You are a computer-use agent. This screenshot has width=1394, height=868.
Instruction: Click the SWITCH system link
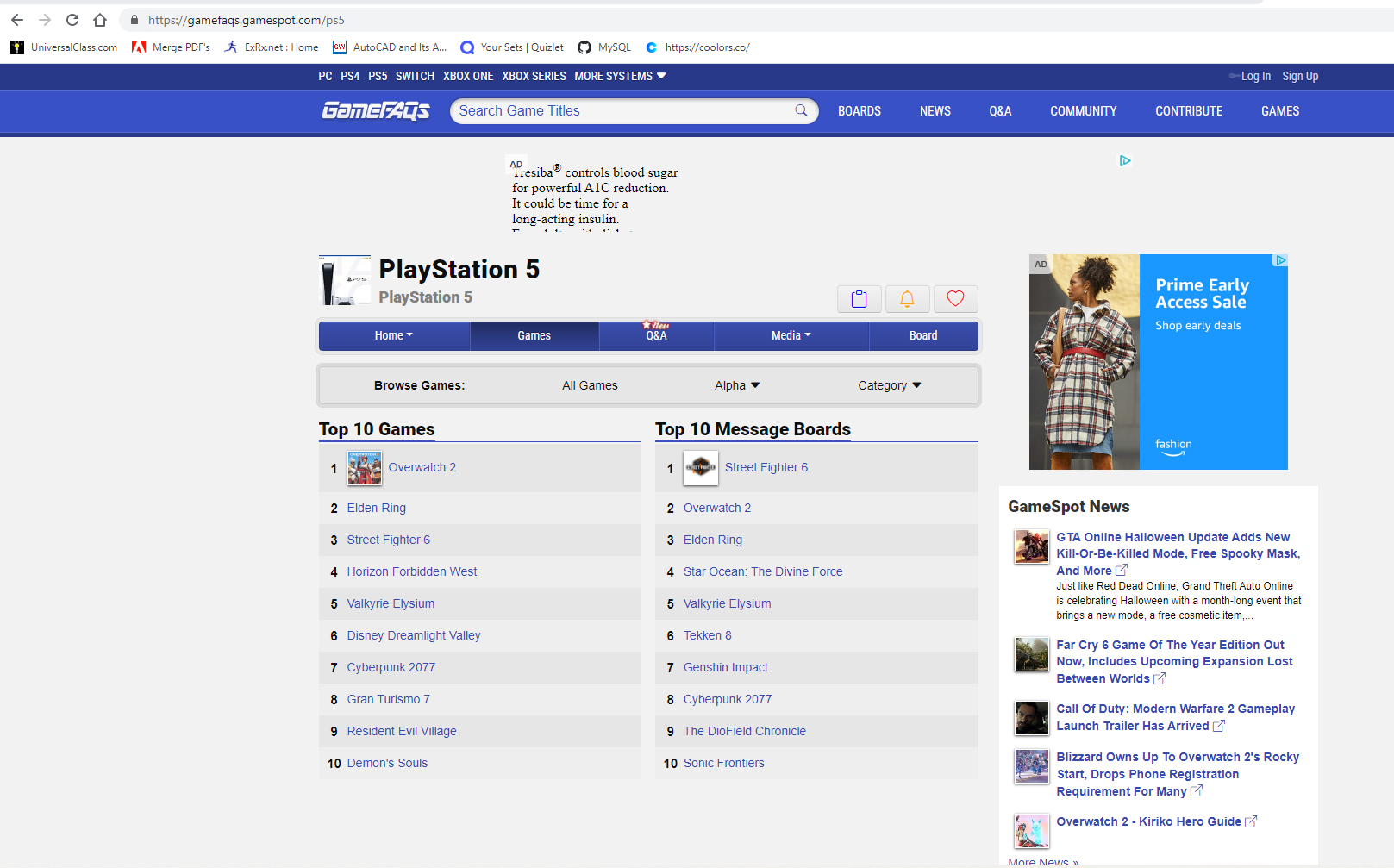coord(415,76)
